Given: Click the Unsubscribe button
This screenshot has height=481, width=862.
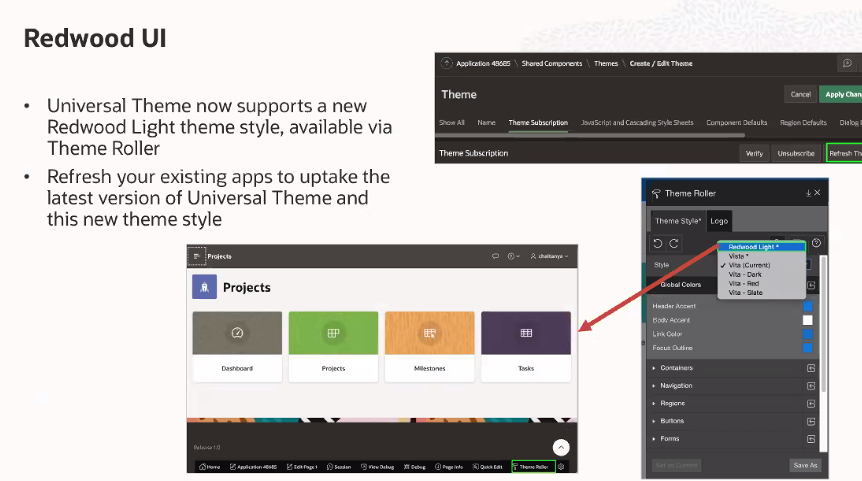Looking at the screenshot, I should (796, 153).
